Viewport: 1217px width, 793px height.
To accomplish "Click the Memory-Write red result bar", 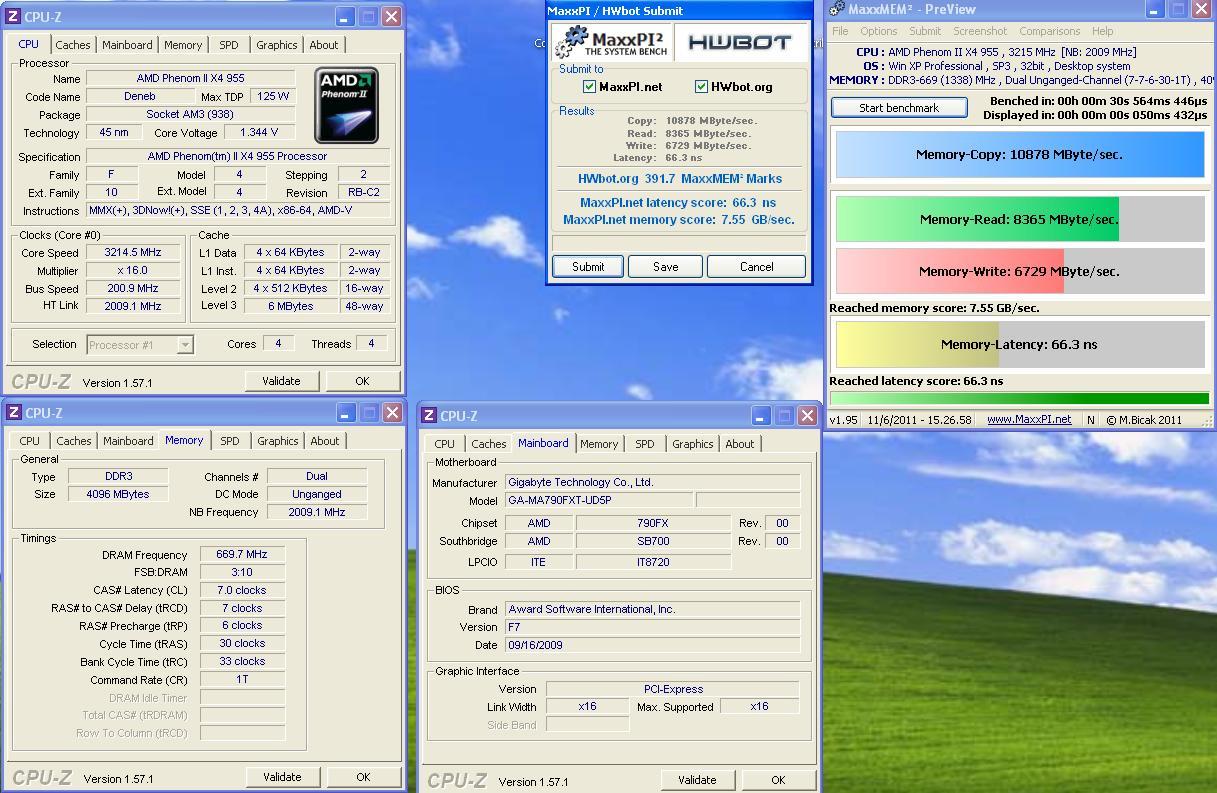I will coord(950,271).
